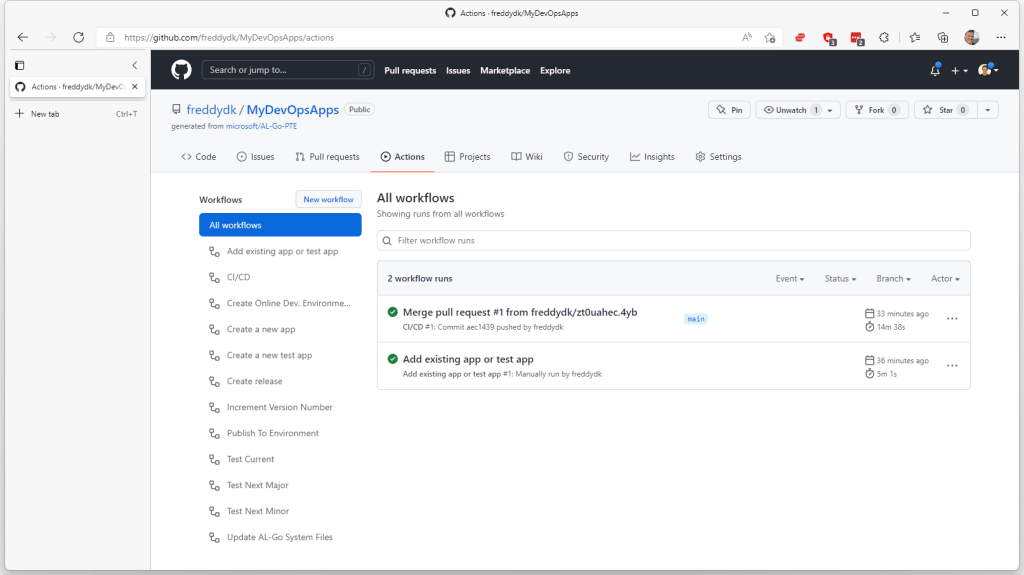The width and height of the screenshot is (1024, 575).
Task: Open the Insights repository tab
Action: click(x=652, y=157)
